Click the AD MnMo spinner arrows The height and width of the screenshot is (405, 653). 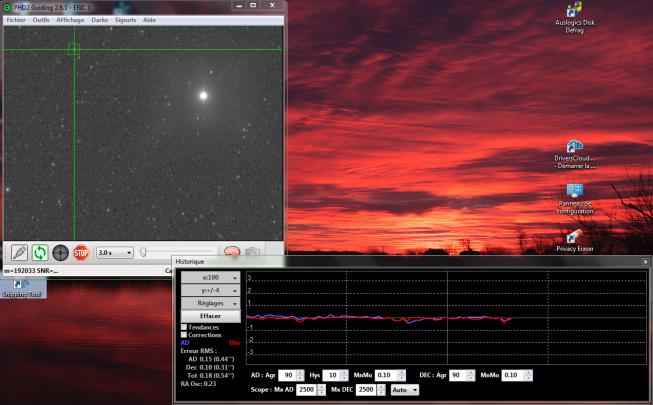coord(401,375)
